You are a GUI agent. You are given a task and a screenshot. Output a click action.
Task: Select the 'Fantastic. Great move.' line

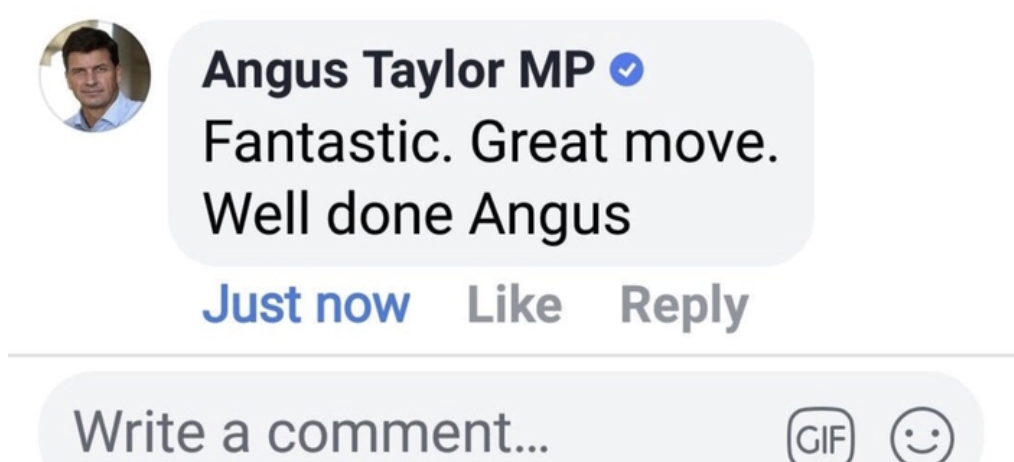point(490,142)
